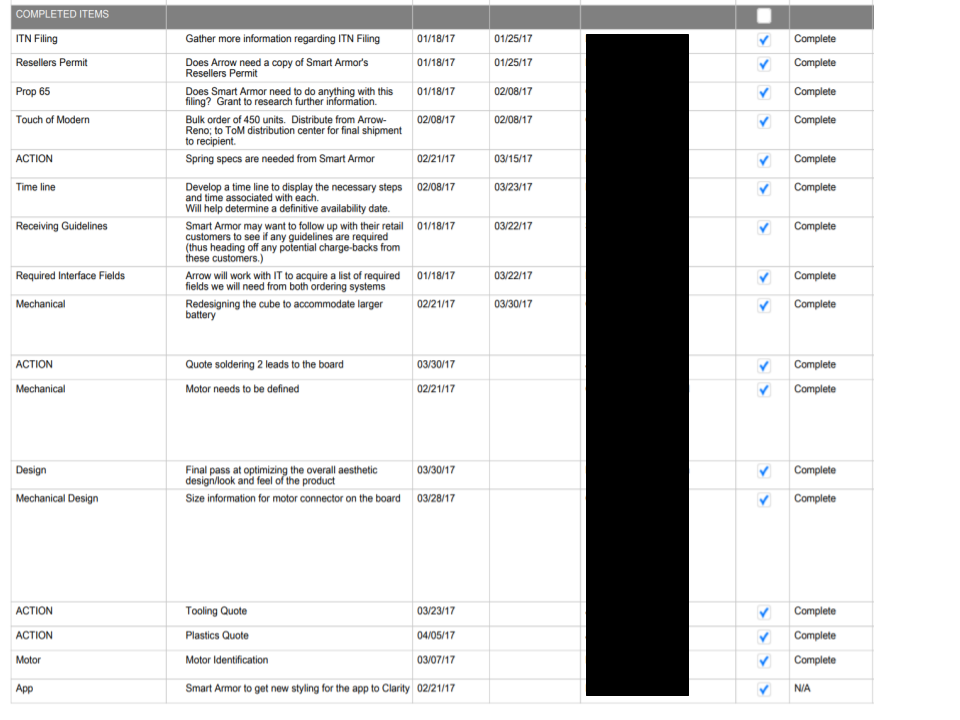This screenshot has width=960, height=720.
Task: Toggle the Prop 65 row checkbox
Action: click(763, 93)
